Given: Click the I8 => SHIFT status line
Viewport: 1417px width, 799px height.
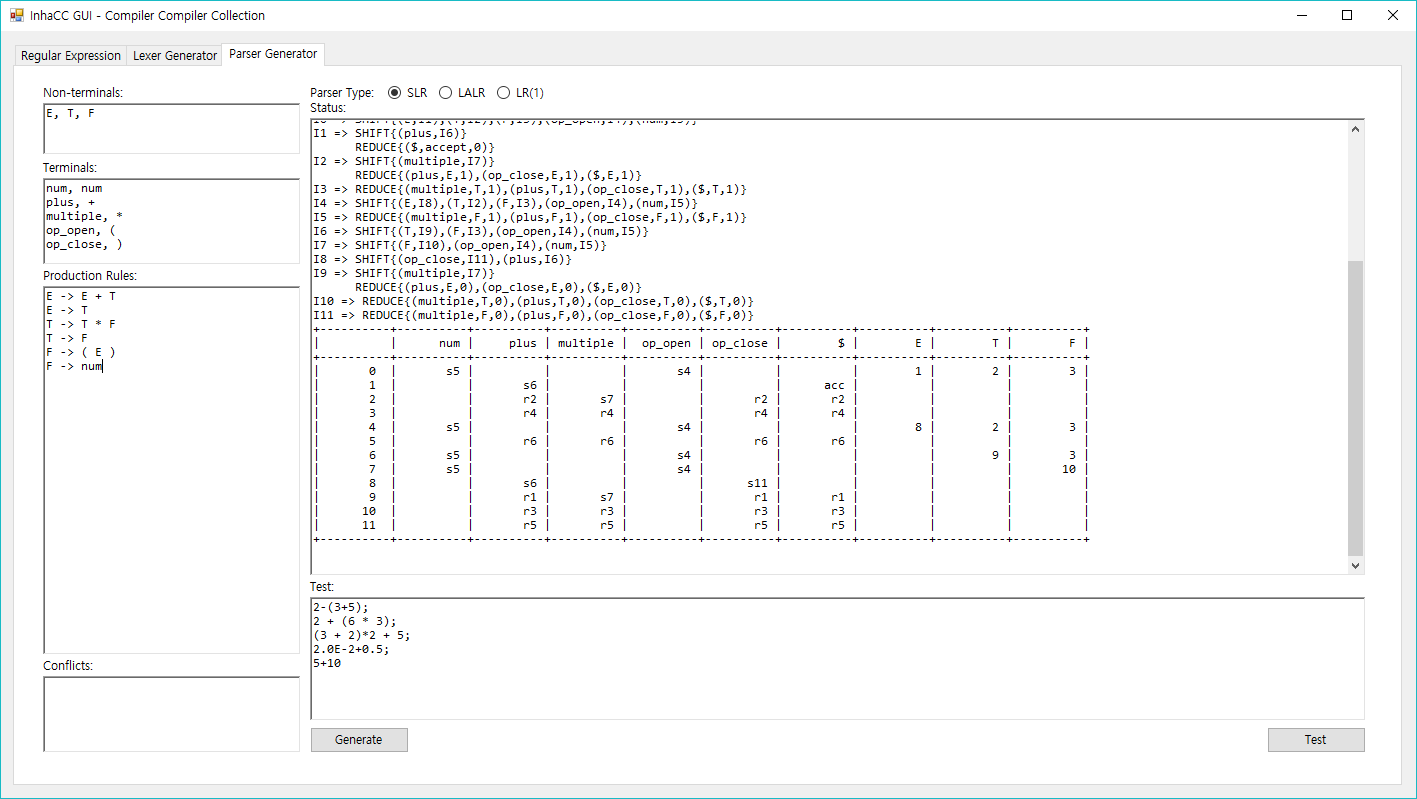Looking at the screenshot, I should (x=442, y=260).
